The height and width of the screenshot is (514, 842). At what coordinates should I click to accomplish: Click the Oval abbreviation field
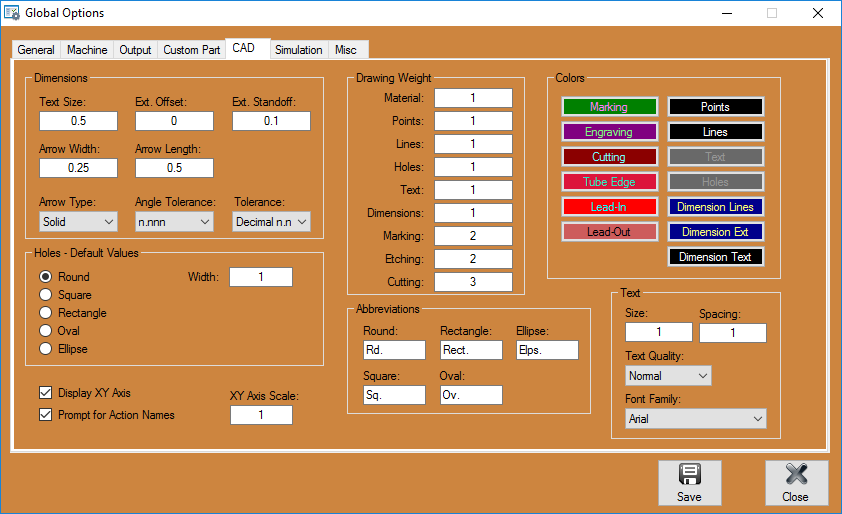tap(471, 395)
